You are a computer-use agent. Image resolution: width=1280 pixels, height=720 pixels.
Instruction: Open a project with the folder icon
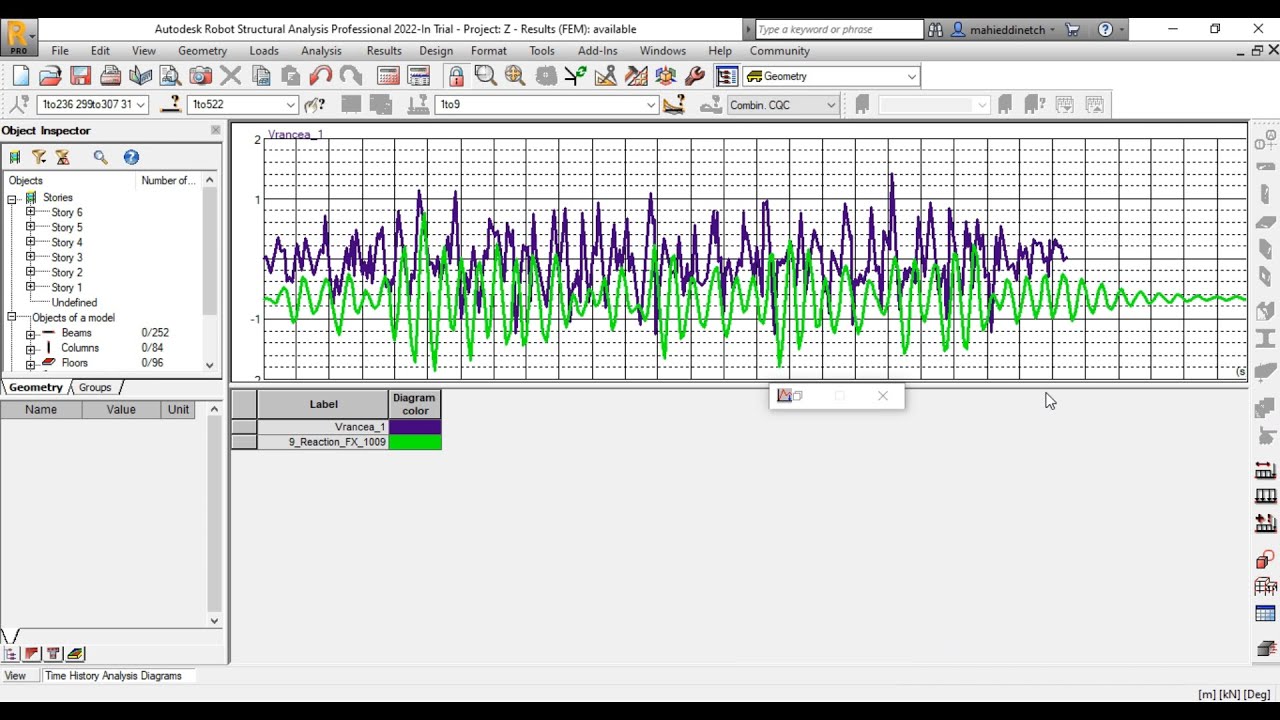(x=50, y=76)
